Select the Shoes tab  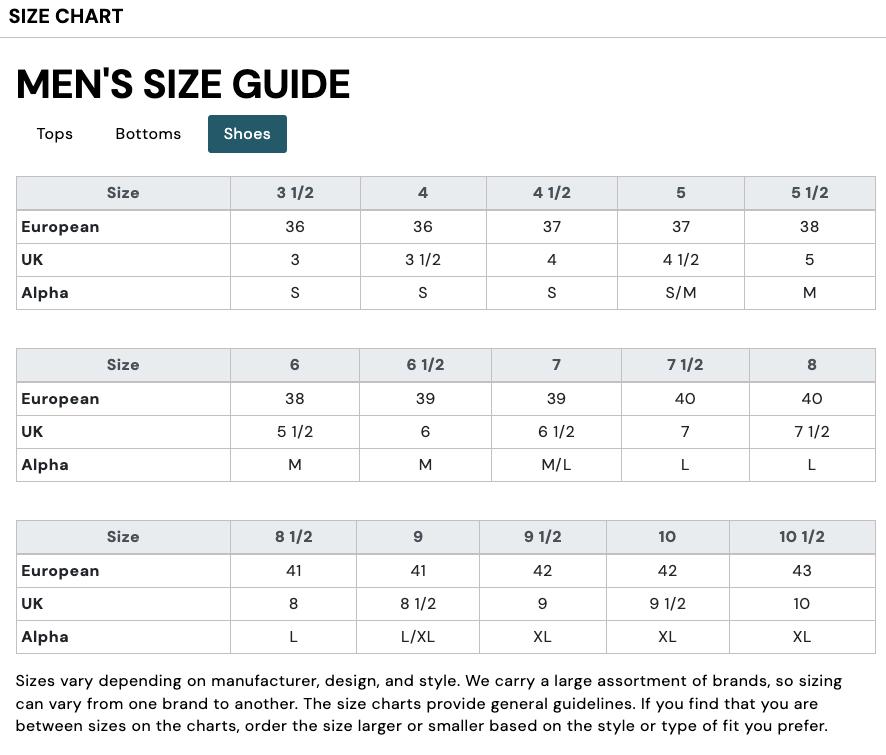(247, 133)
